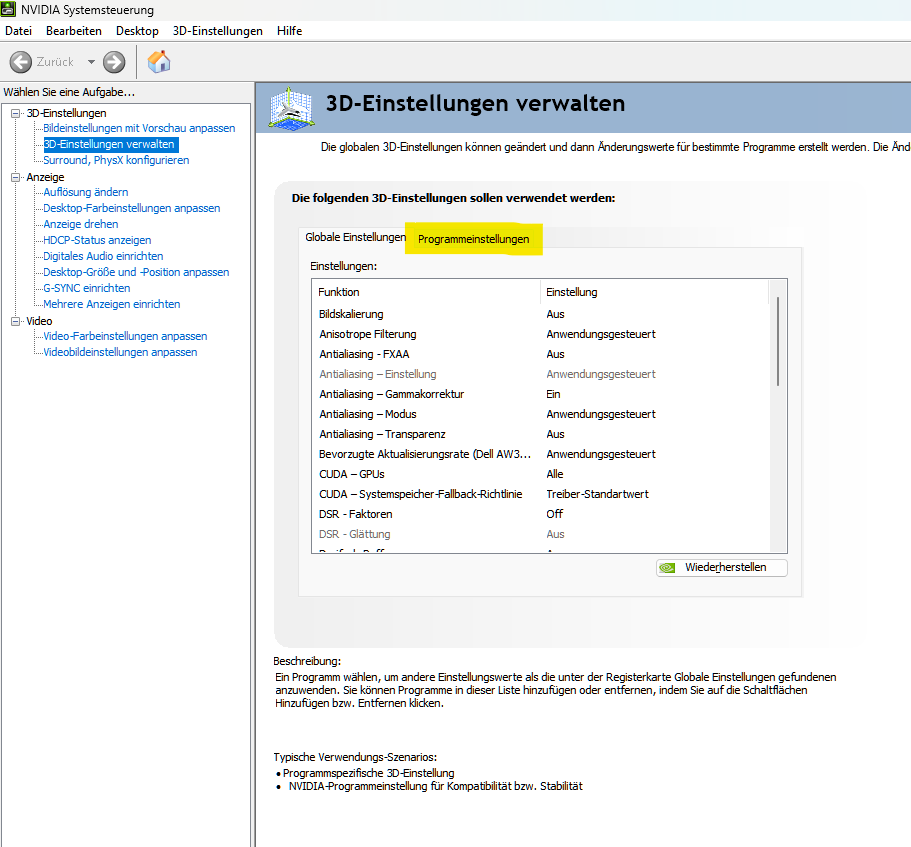Open the 3D-Einstellungen menu
This screenshot has height=847, width=911.
point(217,31)
